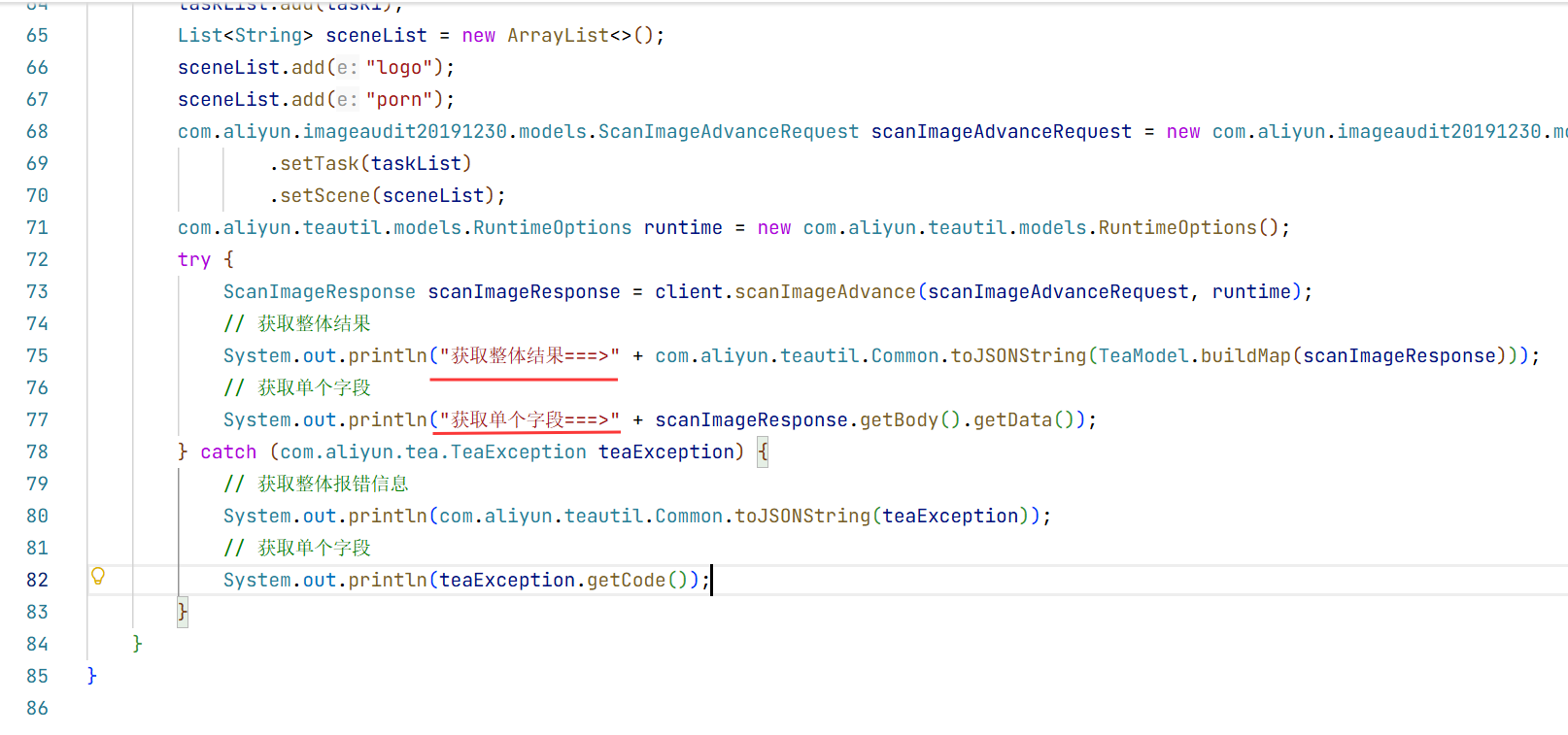The height and width of the screenshot is (735, 1568).
Task: Click toJSONString(teaException) on line 80
Action: [882, 517]
